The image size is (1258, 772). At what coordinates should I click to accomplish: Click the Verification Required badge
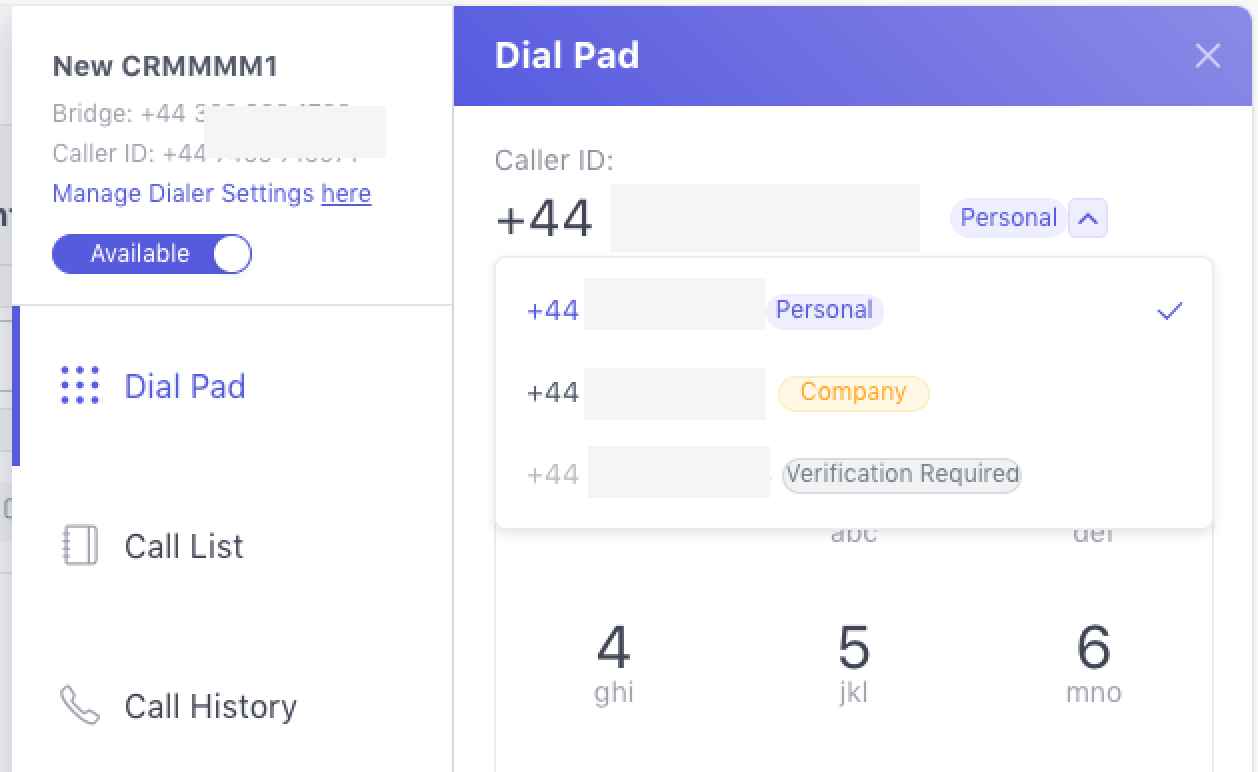point(901,474)
